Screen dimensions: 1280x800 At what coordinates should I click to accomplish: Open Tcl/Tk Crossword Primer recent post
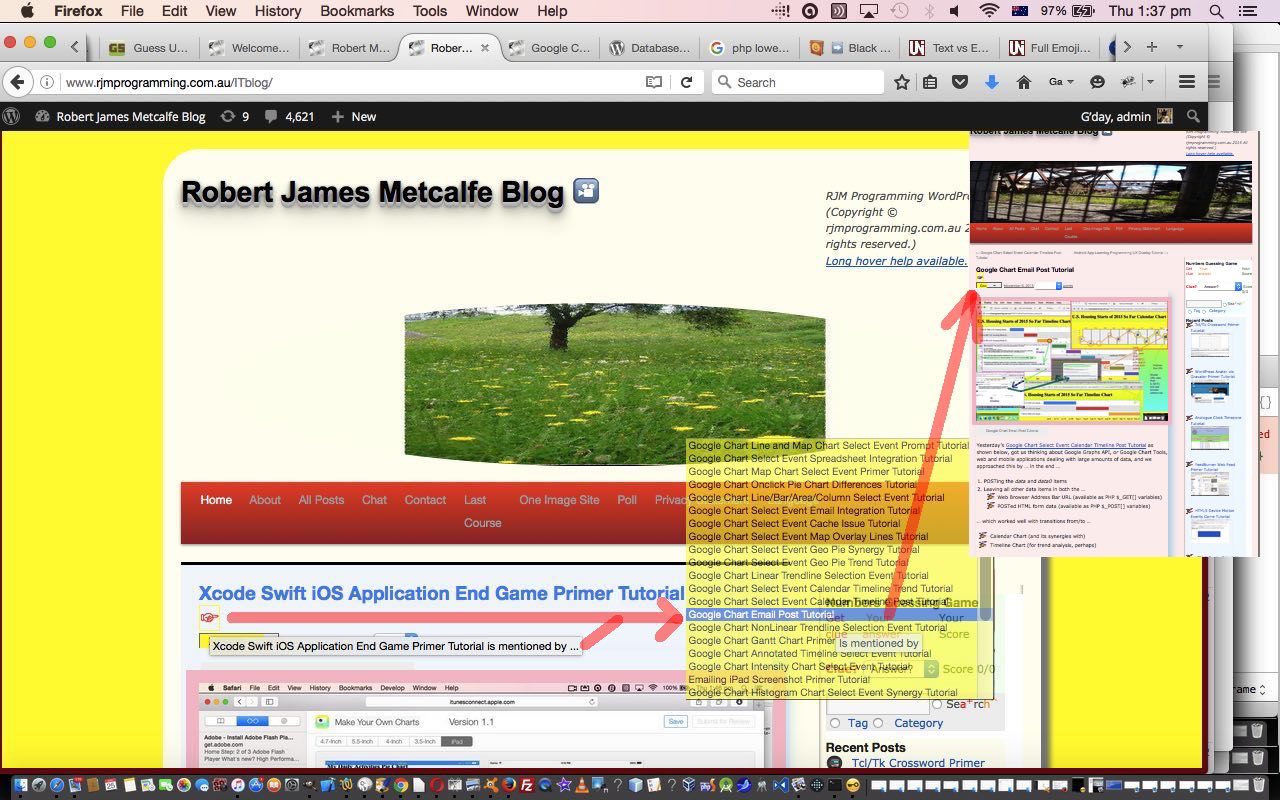(918, 763)
